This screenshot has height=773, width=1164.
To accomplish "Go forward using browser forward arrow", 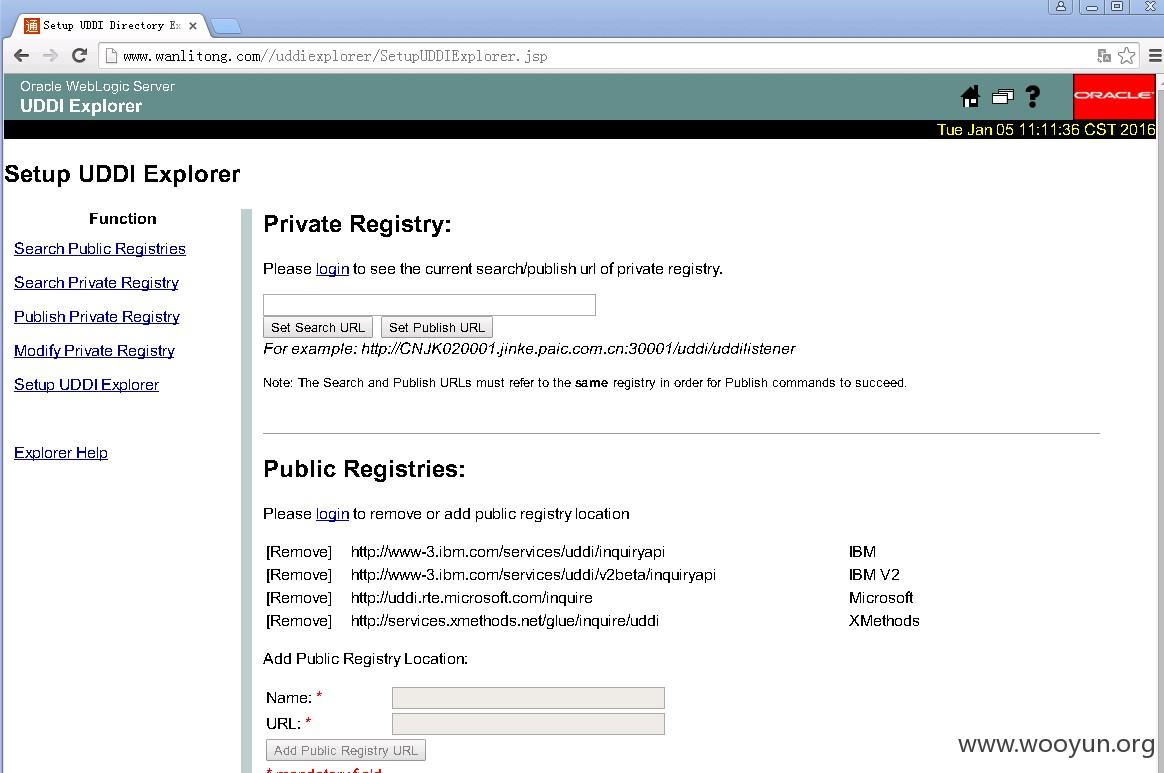I will click(50, 56).
